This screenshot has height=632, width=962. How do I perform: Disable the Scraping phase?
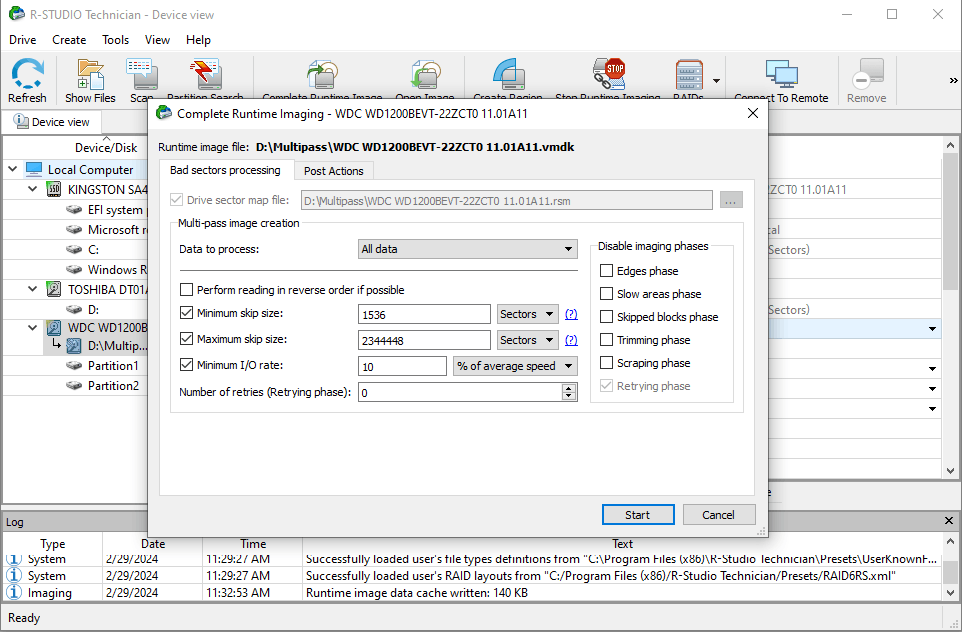click(606, 363)
